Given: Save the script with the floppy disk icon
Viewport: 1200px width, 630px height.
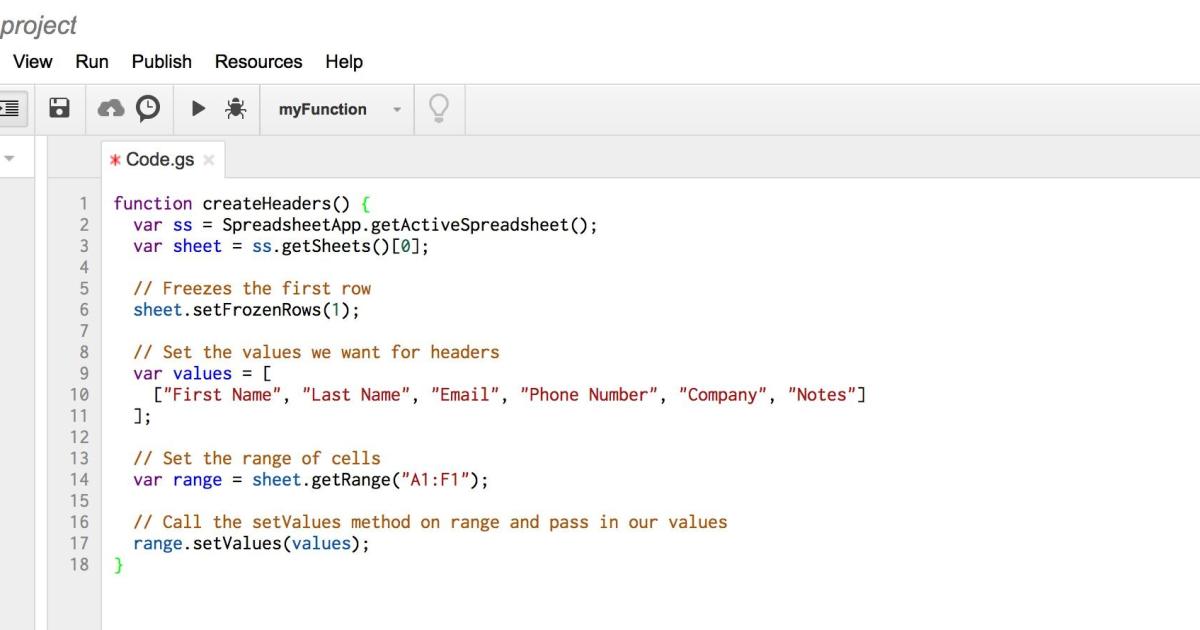Looking at the screenshot, I should pyautogui.click(x=59, y=108).
